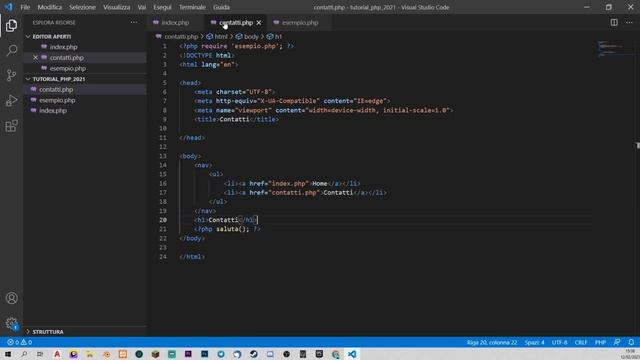
Task: Open notifications bell in the status bar
Action: tap(631, 342)
